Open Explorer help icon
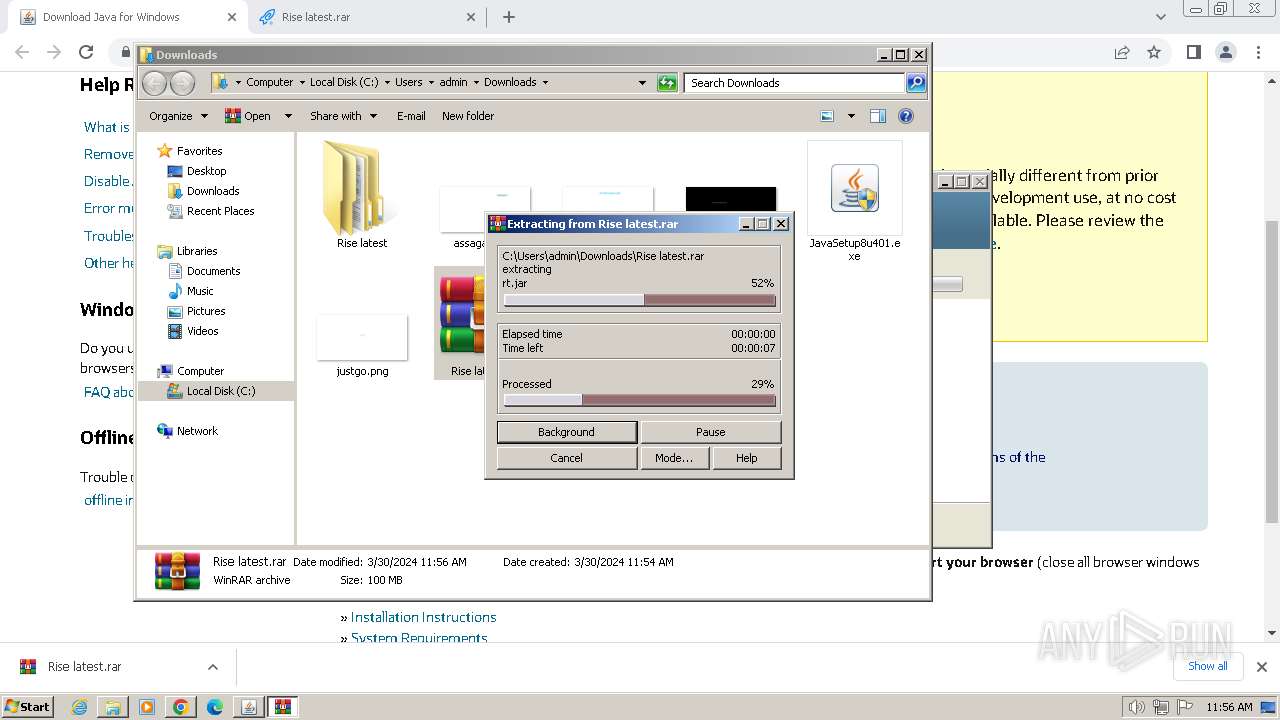1280x720 pixels. (x=906, y=116)
